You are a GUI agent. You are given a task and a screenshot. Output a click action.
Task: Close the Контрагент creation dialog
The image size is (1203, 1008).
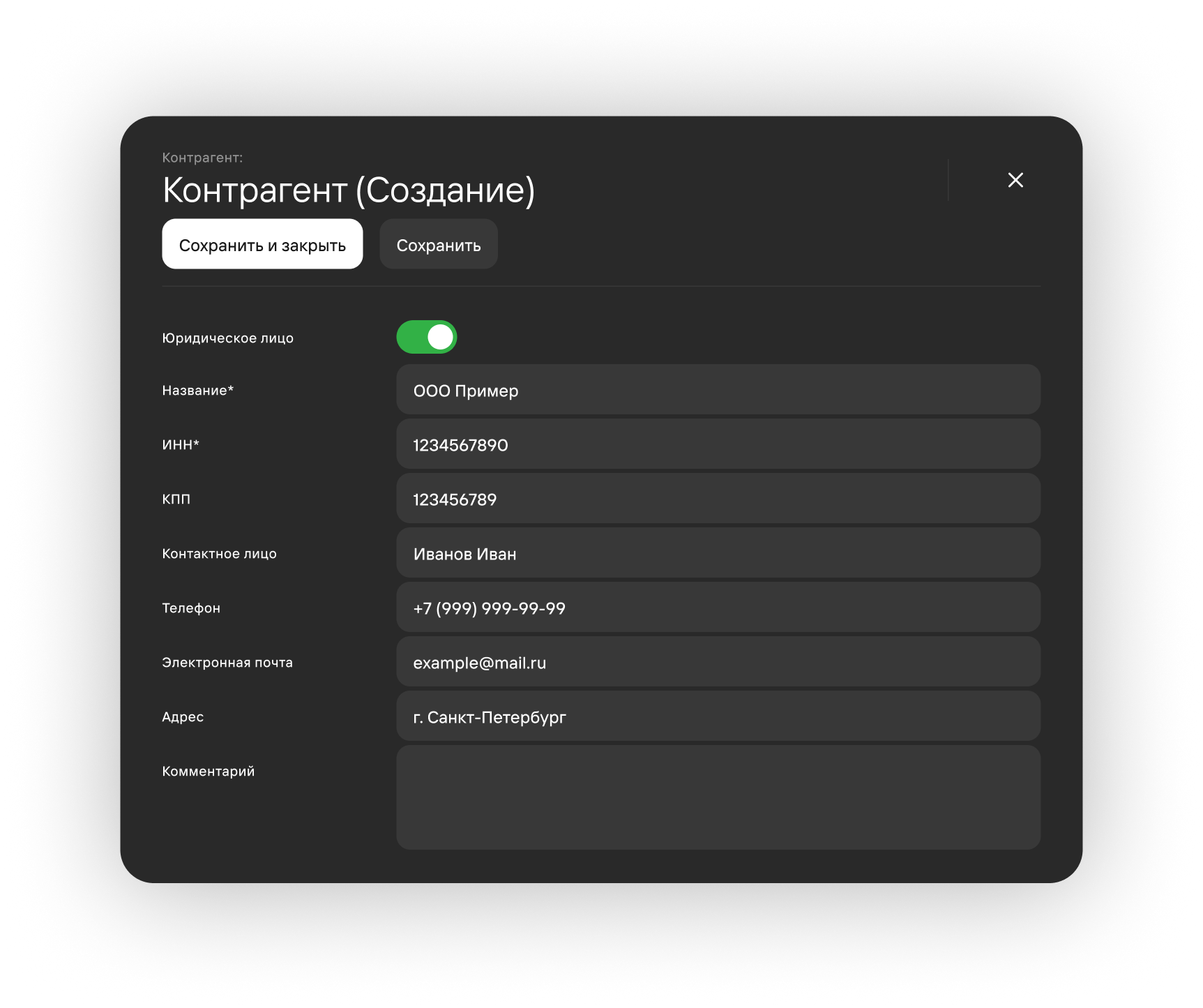tap(1015, 180)
